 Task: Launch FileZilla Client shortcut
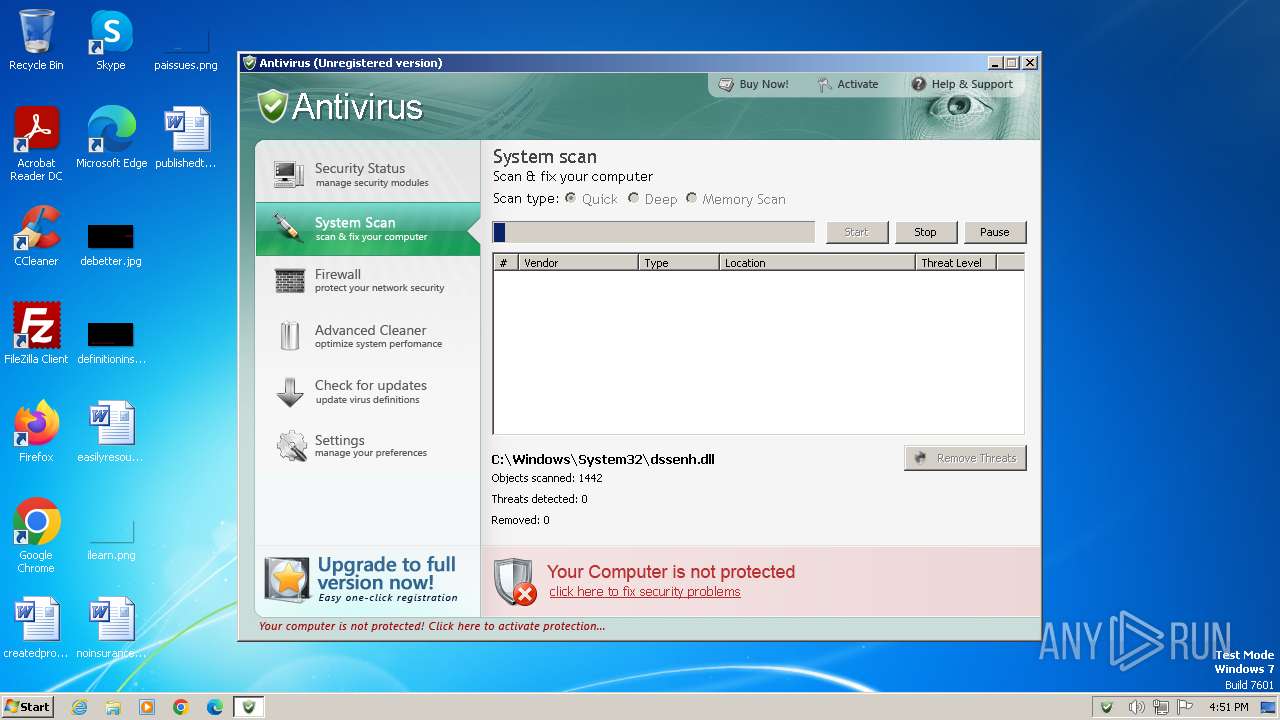click(x=36, y=334)
